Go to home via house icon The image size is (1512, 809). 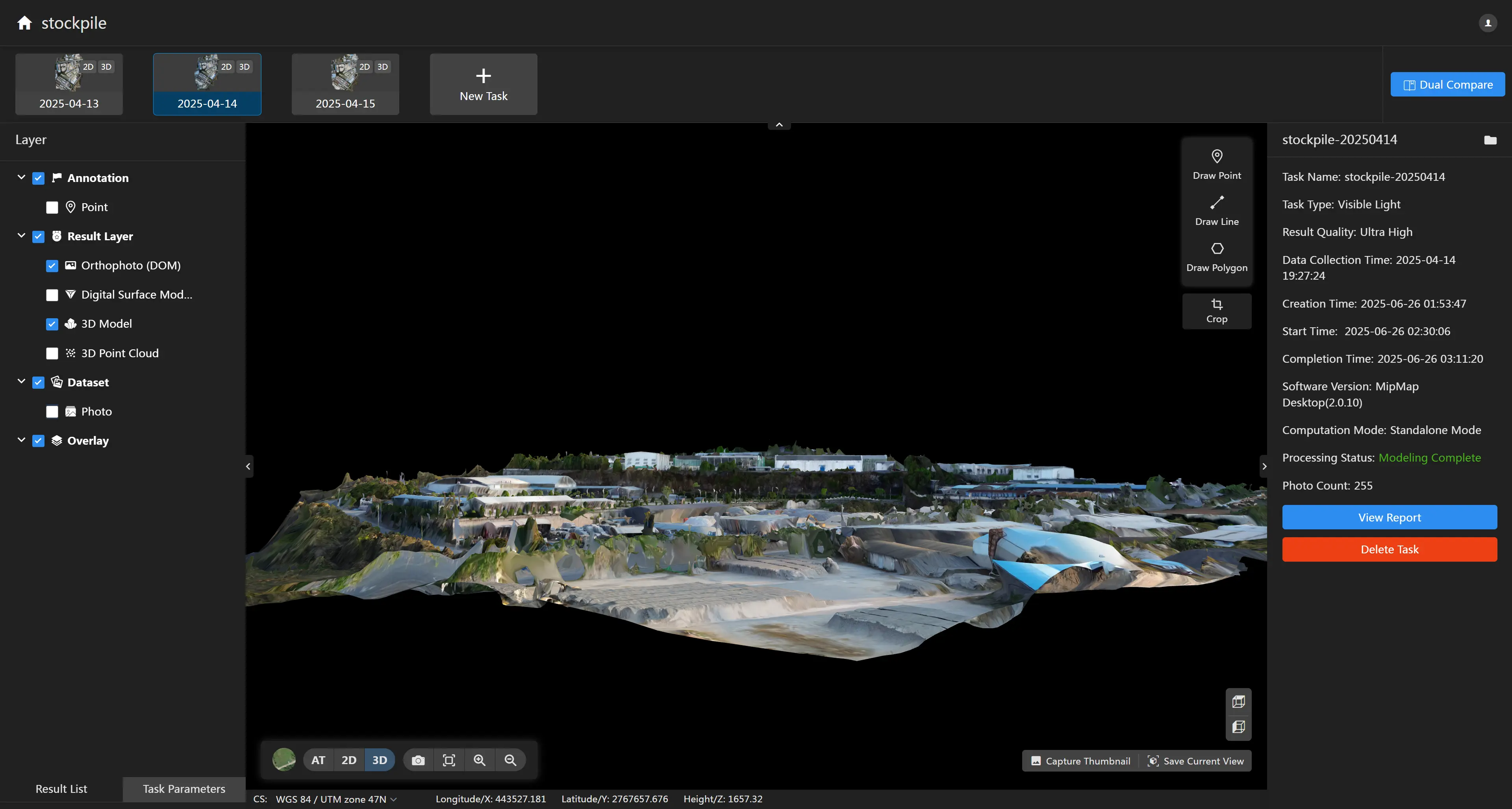point(24,23)
